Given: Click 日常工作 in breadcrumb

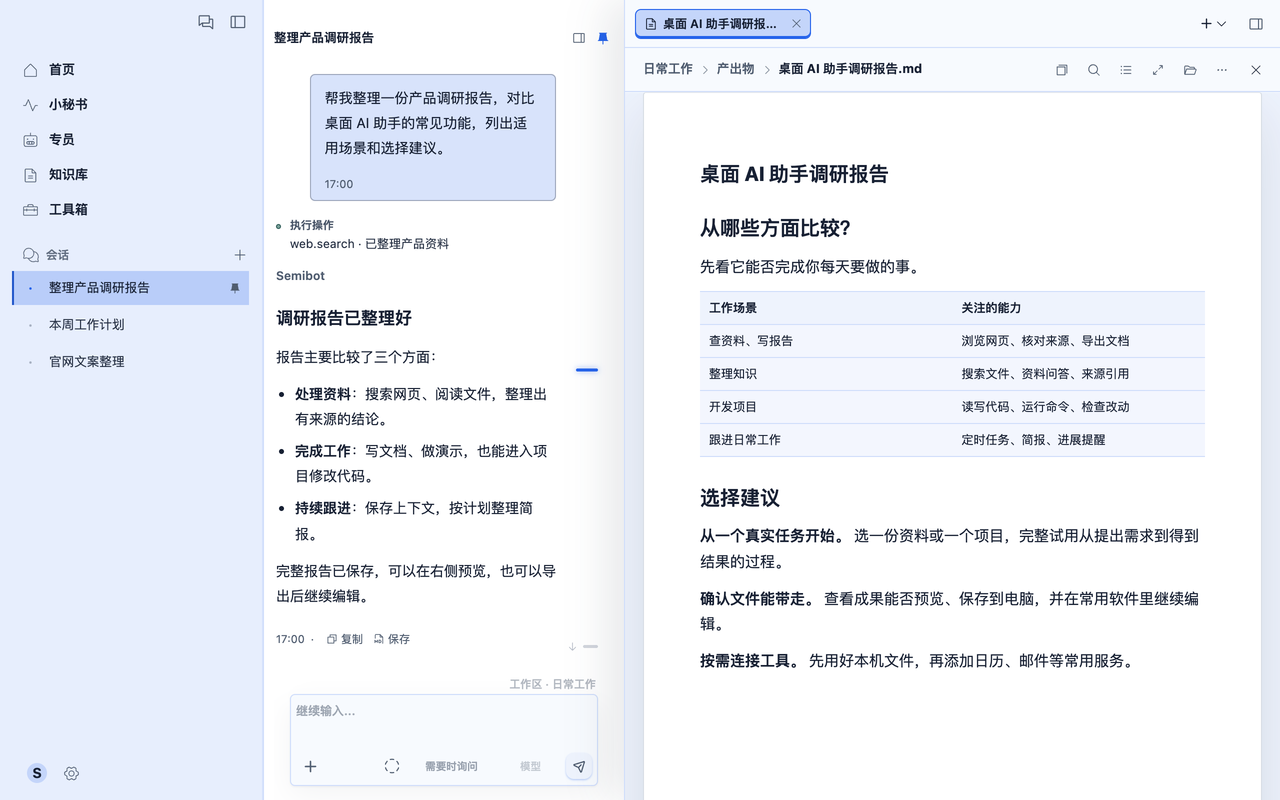Looking at the screenshot, I should click(x=668, y=69).
